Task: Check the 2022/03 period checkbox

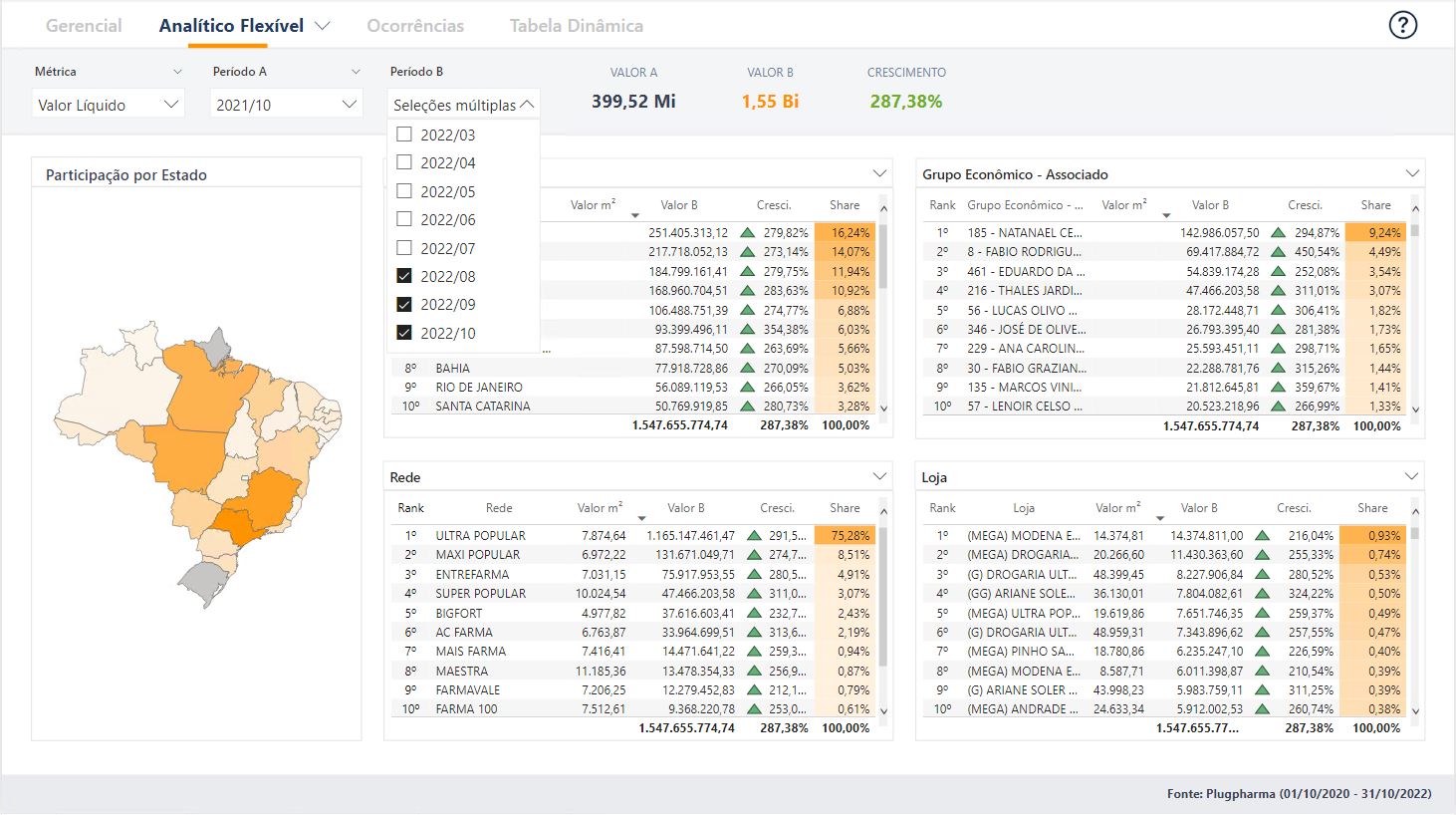Action: [404, 135]
